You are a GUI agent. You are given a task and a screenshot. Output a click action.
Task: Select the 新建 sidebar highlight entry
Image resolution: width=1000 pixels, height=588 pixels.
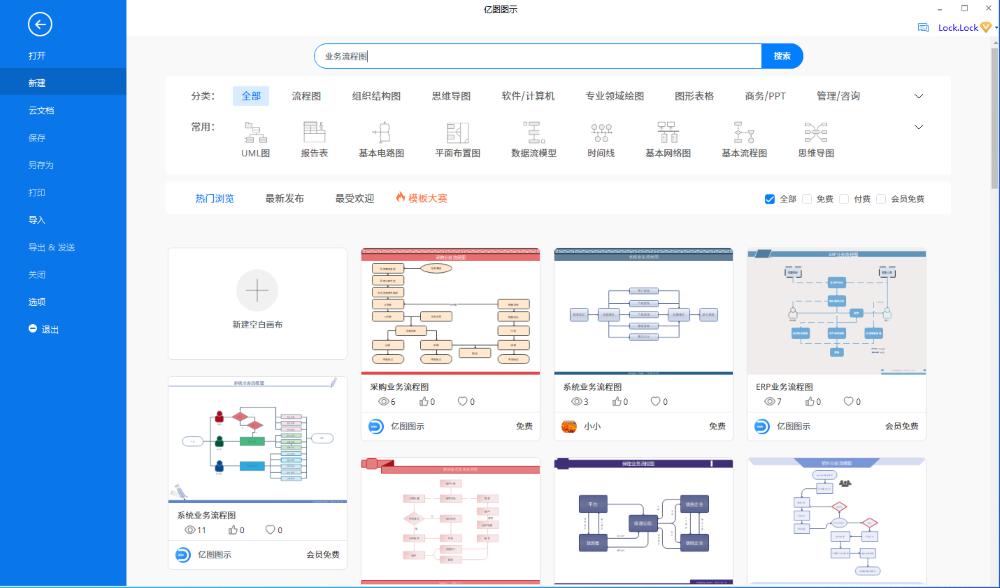tap(36, 81)
